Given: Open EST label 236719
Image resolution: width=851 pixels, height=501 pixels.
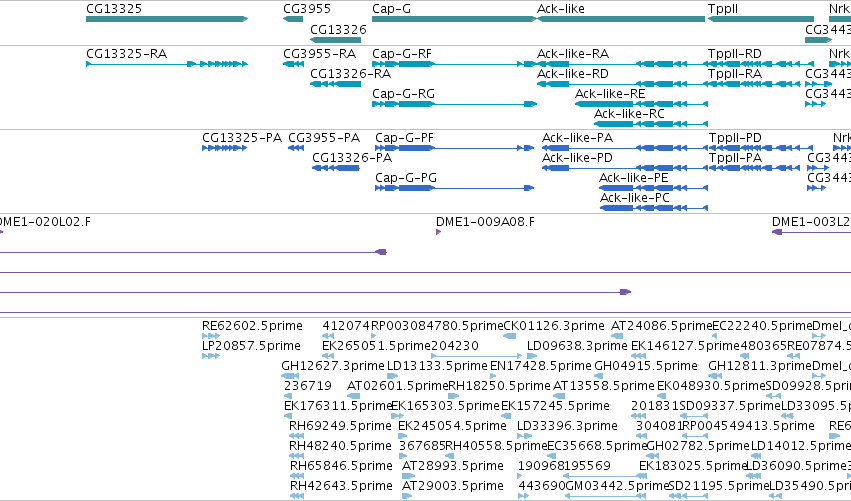Looking at the screenshot, I should tap(308, 385).
